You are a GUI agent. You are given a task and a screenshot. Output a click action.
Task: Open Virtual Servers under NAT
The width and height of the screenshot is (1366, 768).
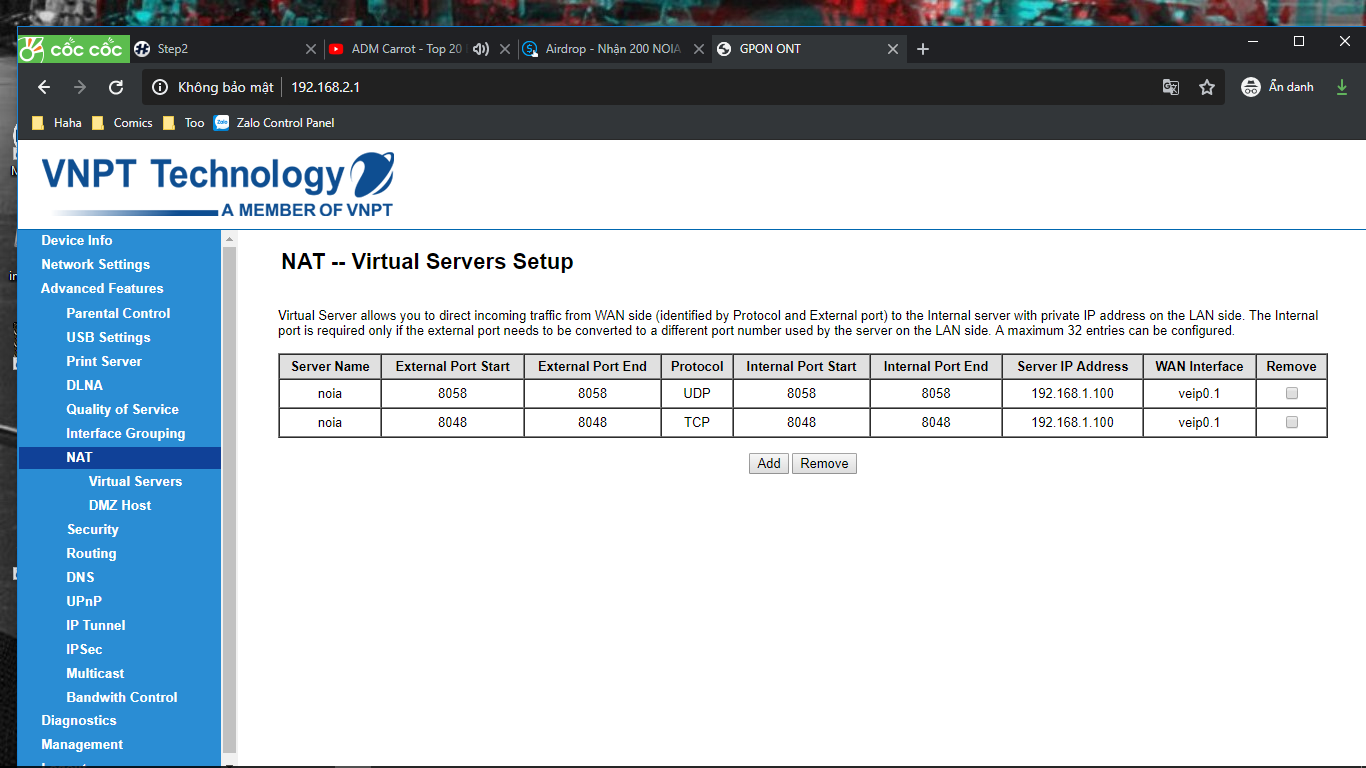(135, 481)
